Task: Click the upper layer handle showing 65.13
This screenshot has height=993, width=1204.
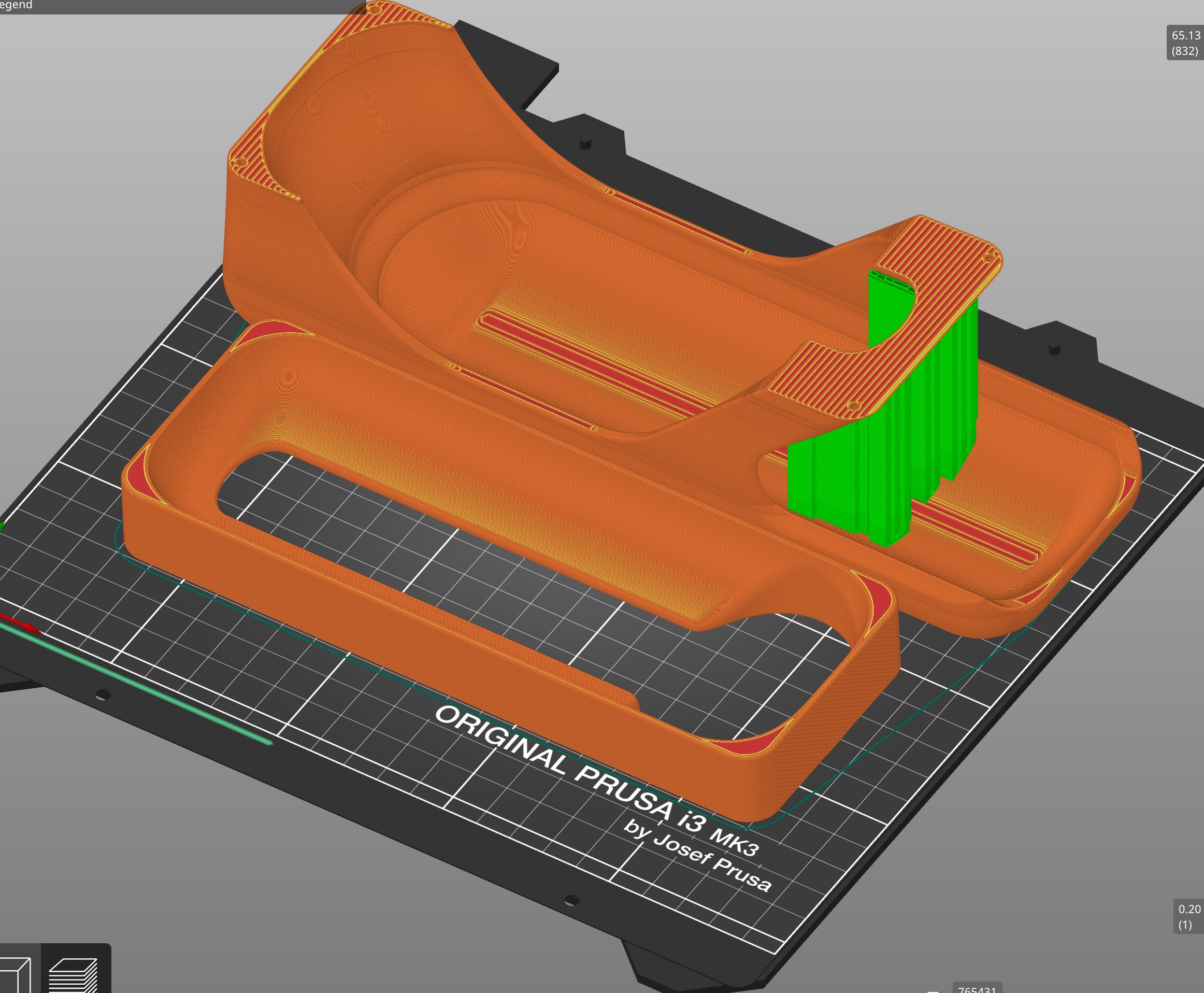Action: [x=1184, y=43]
